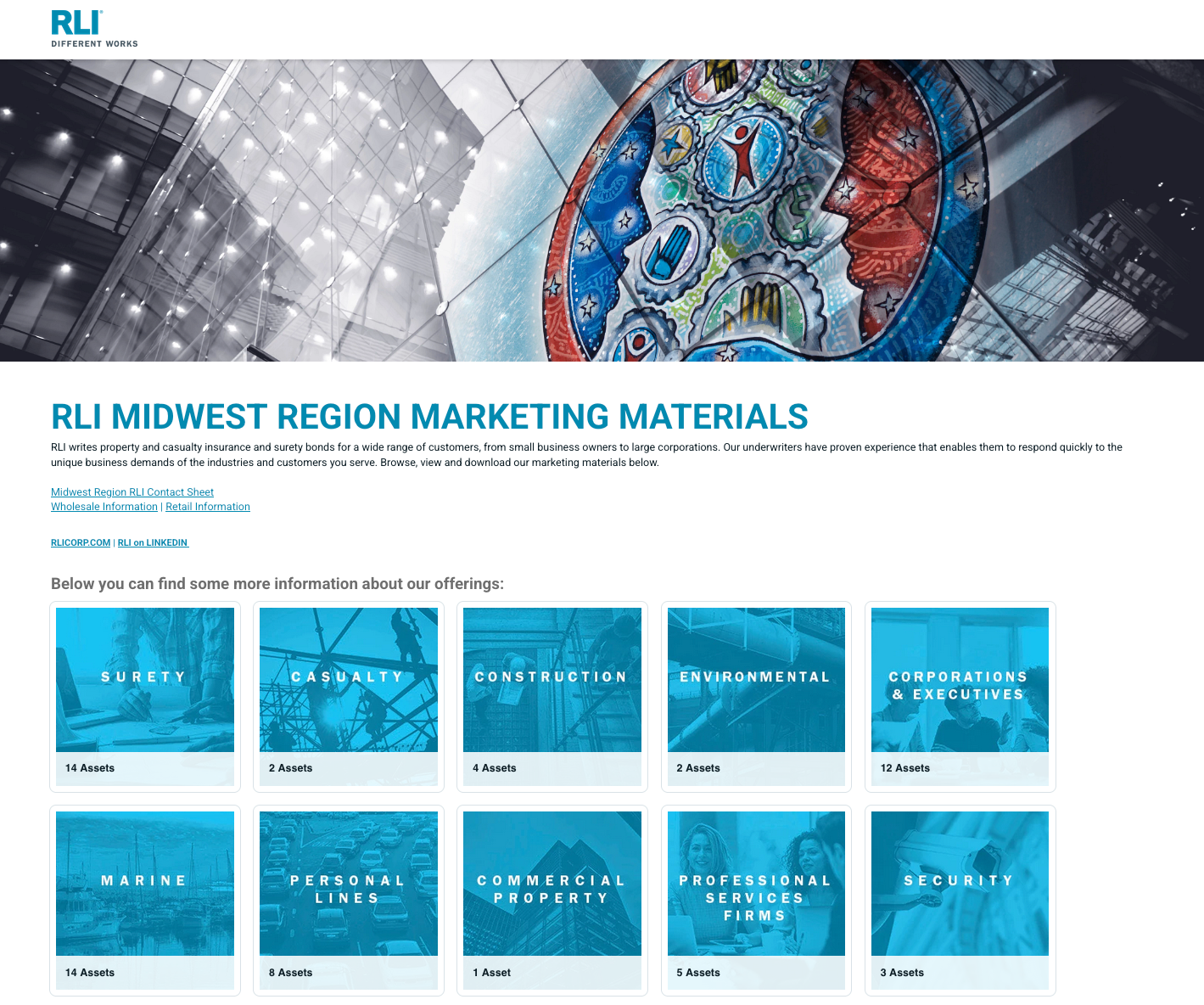Click '1 Asset' under Commercial Property
This screenshot has height=1005, width=1204.
[x=491, y=973]
